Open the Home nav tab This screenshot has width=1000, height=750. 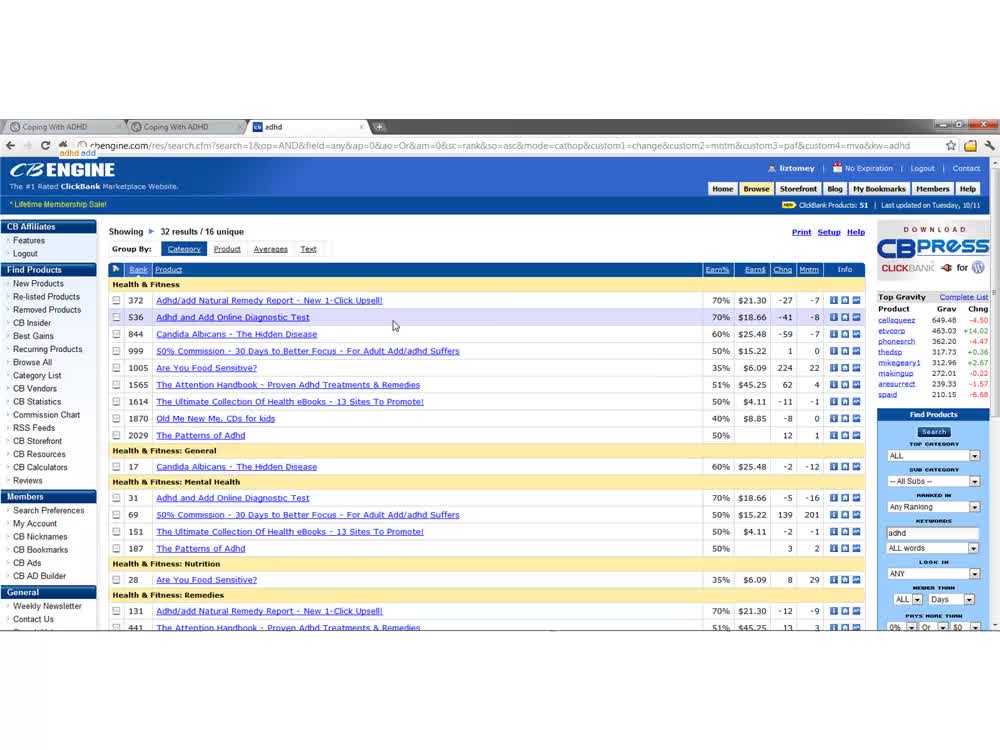[723, 189]
